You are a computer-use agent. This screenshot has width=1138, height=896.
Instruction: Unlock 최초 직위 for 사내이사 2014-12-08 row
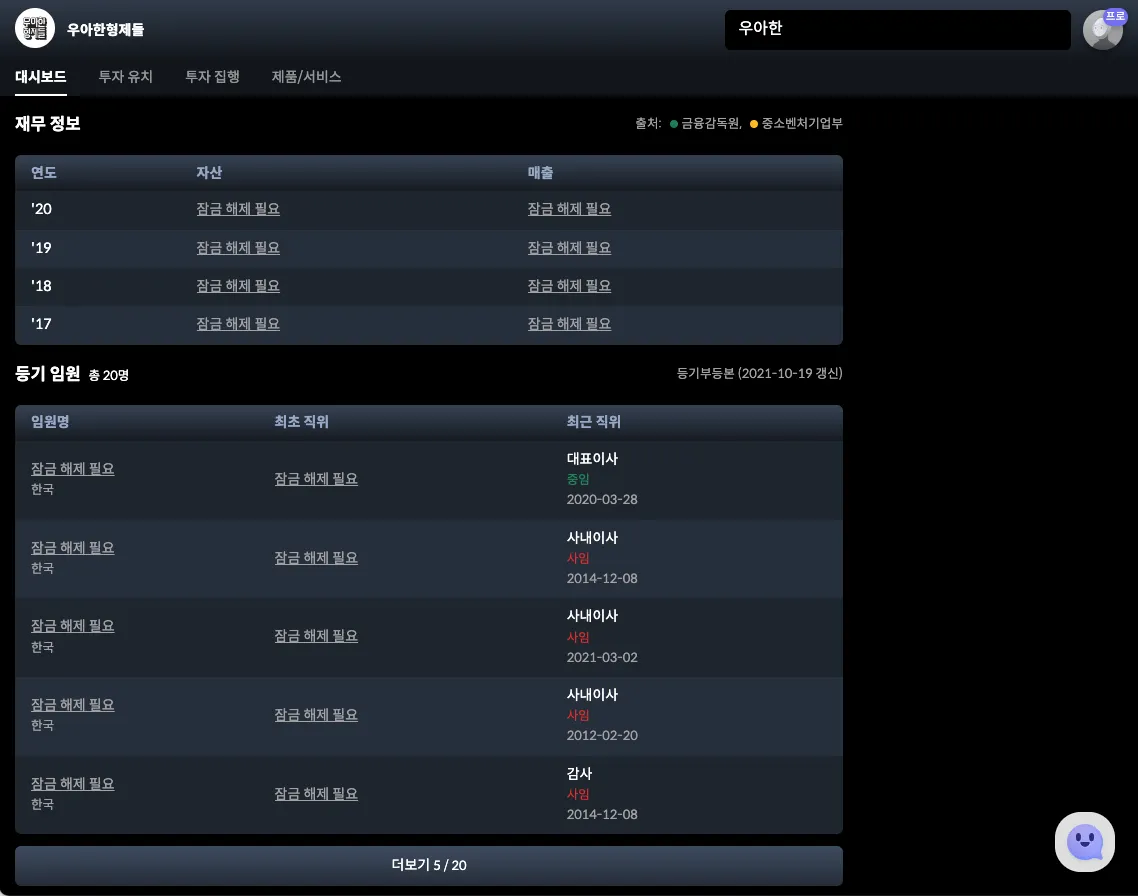pos(316,558)
